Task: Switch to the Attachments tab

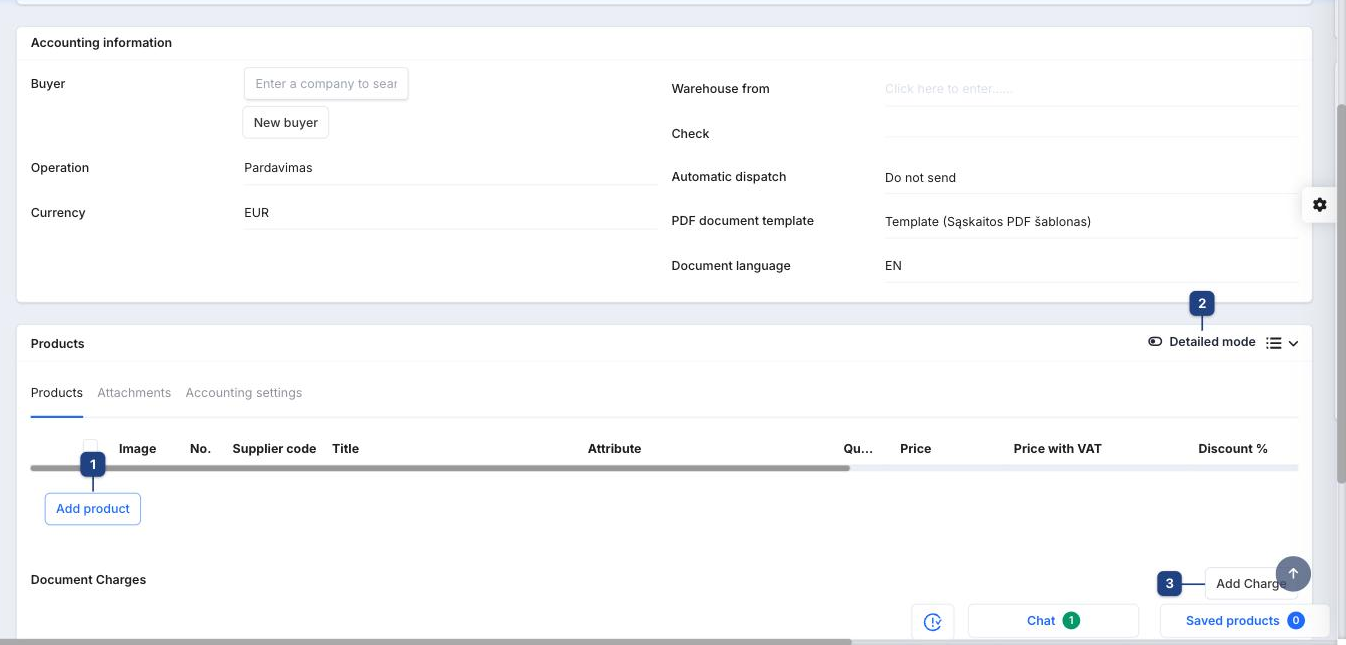Action: [134, 393]
